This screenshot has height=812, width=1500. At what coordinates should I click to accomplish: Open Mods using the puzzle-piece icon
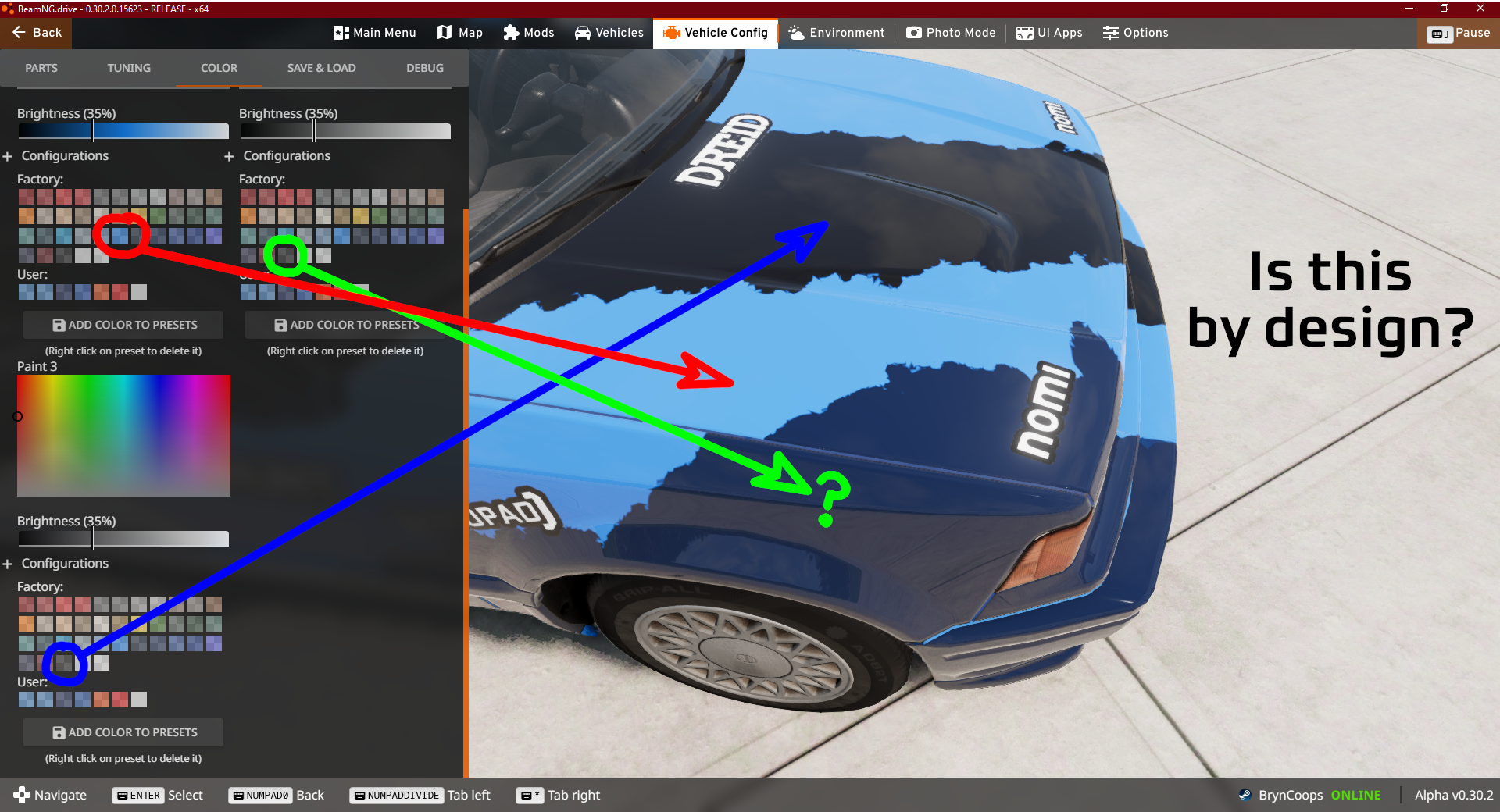(x=511, y=33)
